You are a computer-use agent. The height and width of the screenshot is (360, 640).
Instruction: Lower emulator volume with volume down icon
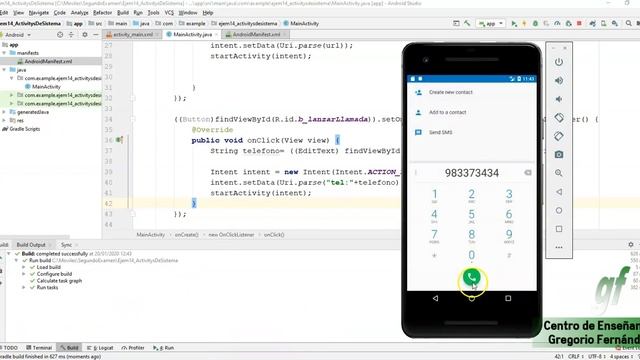tap(559, 99)
